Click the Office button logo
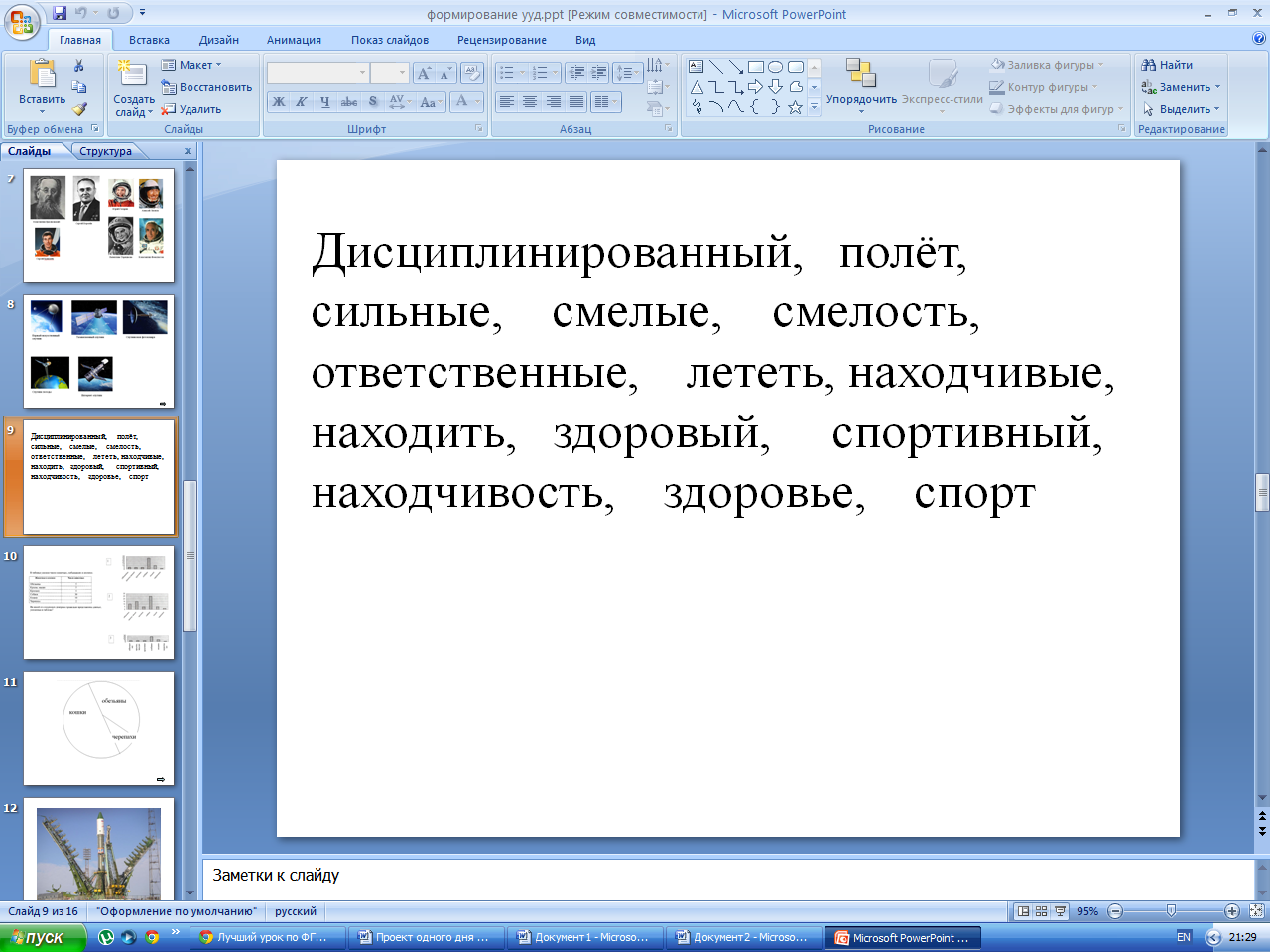This screenshot has width=1270, height=952. (21, 21)
